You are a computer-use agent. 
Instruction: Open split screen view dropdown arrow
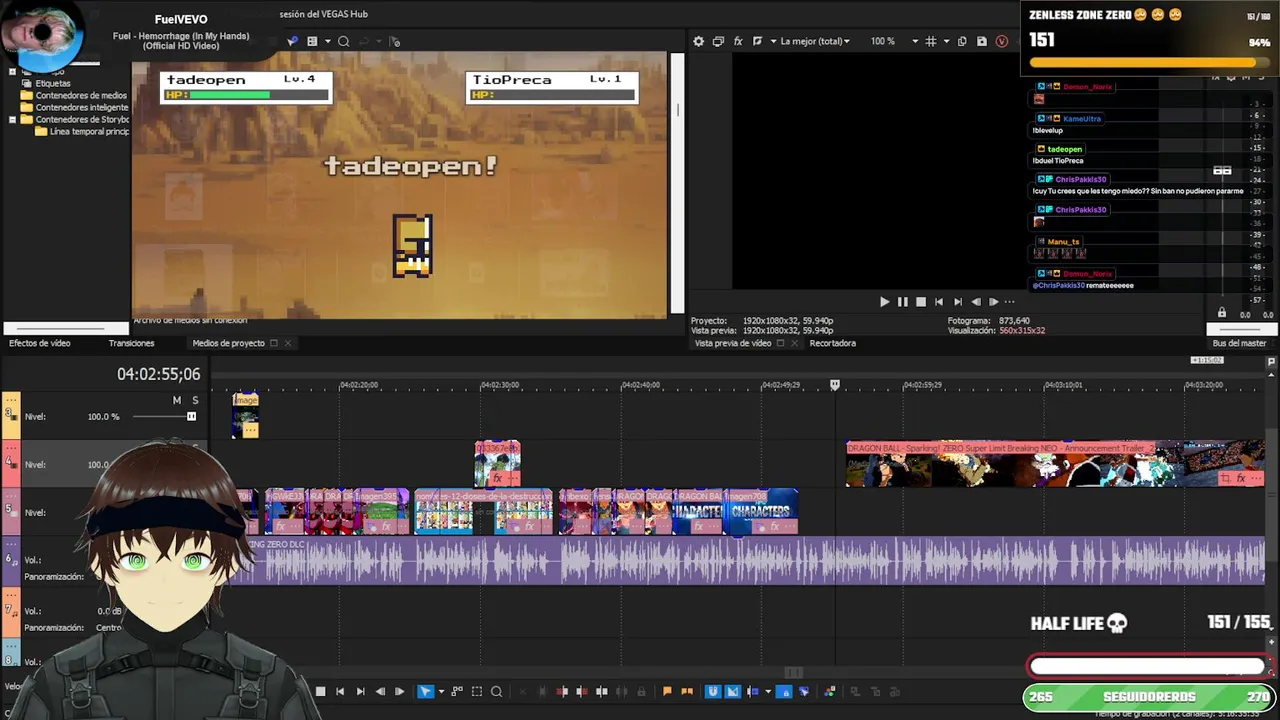[773, 41]
